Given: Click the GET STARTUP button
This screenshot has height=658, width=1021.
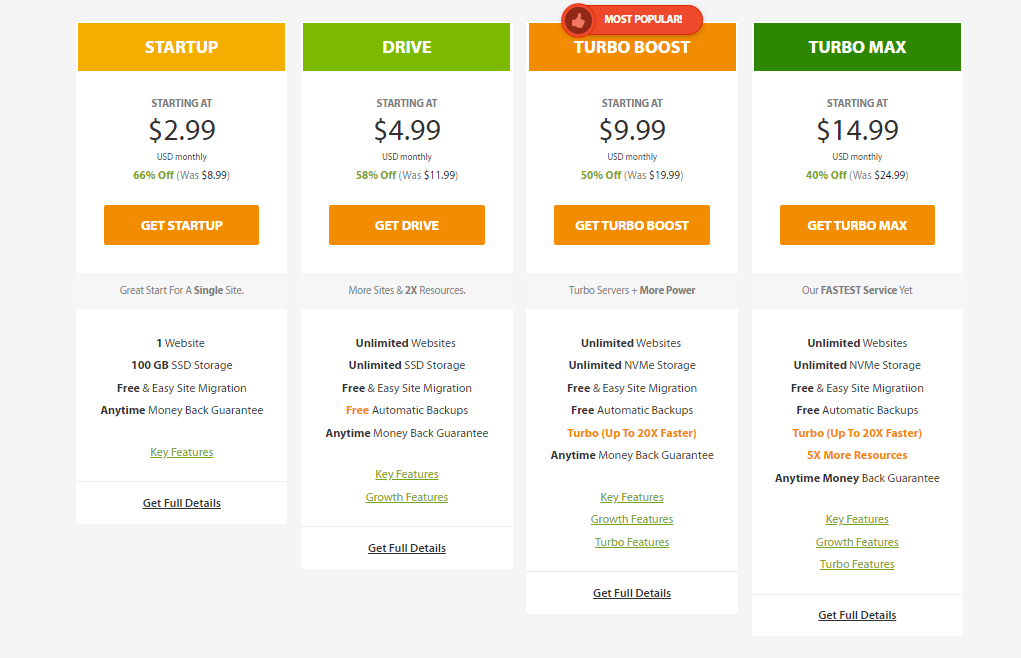Looking at the screenshot, I should [182, 225].
